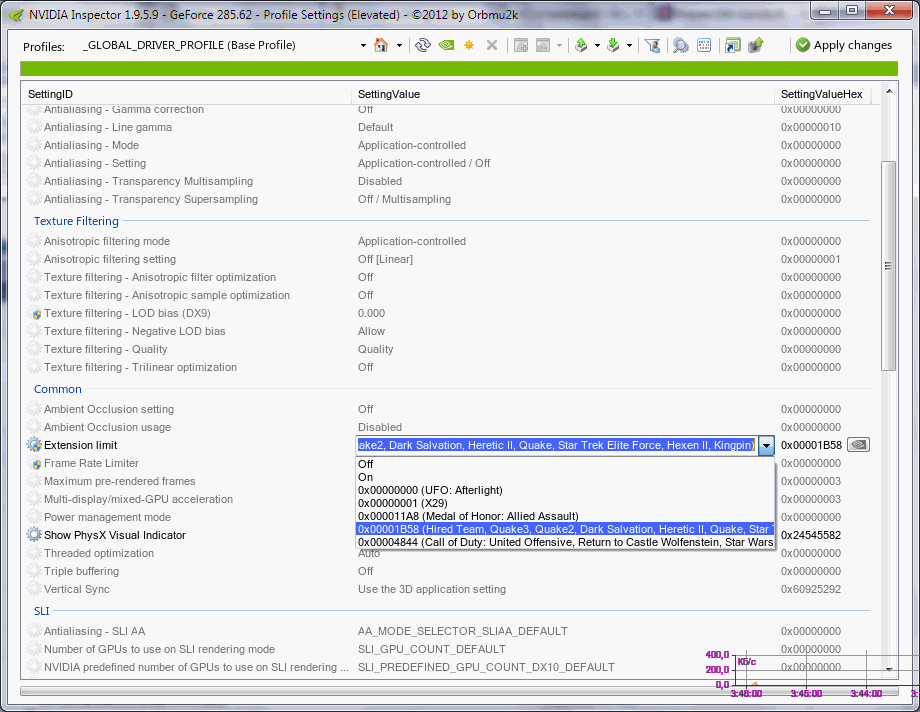This screenshot has height=712, width=920.
Task: Select the Threaded optimization row
Action: click(x=448, y=553)
